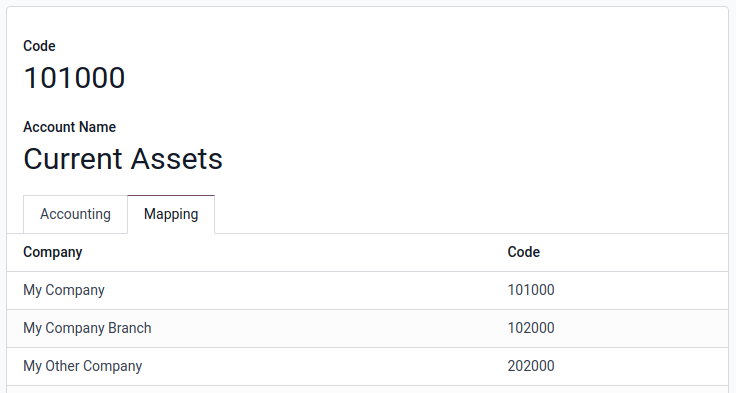Screen dimensions: 736x393
Task: Select the My Company Branch row's empty middle area
Action: tap(329, 328)
